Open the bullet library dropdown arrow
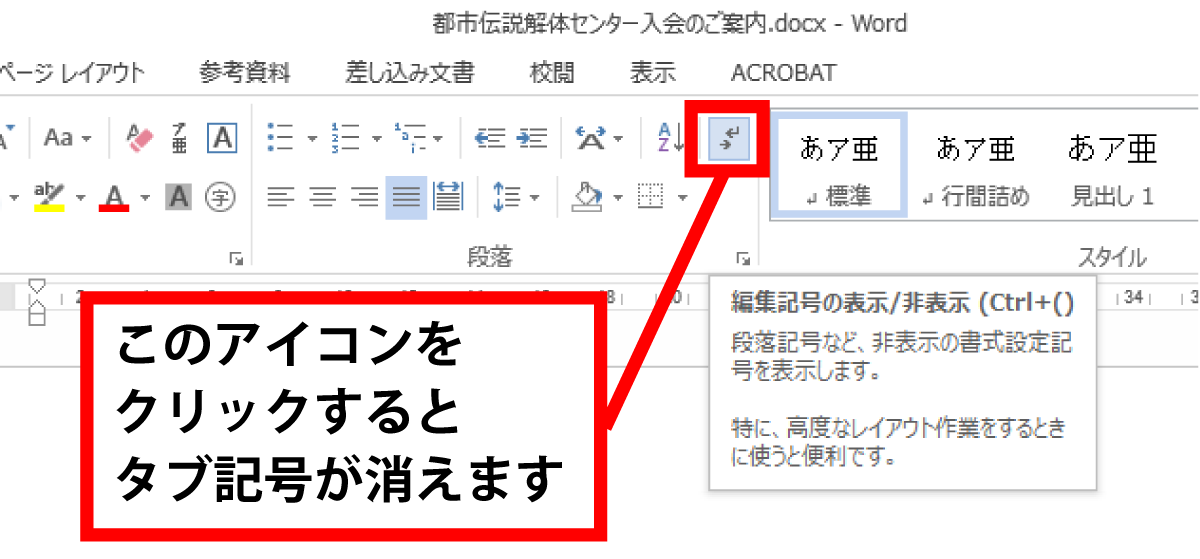1200x559 pixels. (x=311, y=139)
